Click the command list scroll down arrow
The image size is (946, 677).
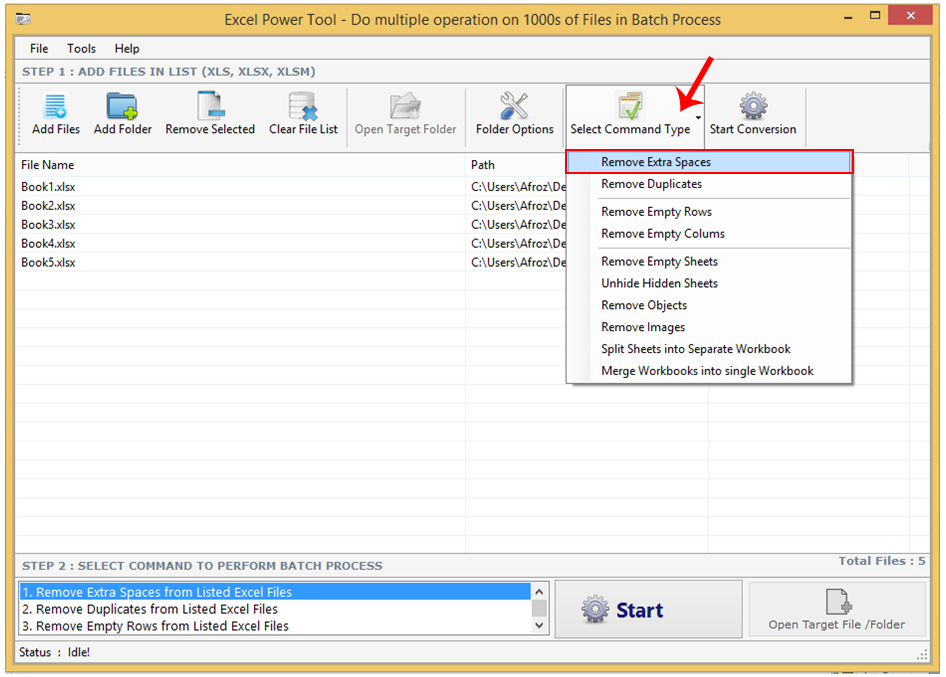pyautogui.click(x=539, y=625)
